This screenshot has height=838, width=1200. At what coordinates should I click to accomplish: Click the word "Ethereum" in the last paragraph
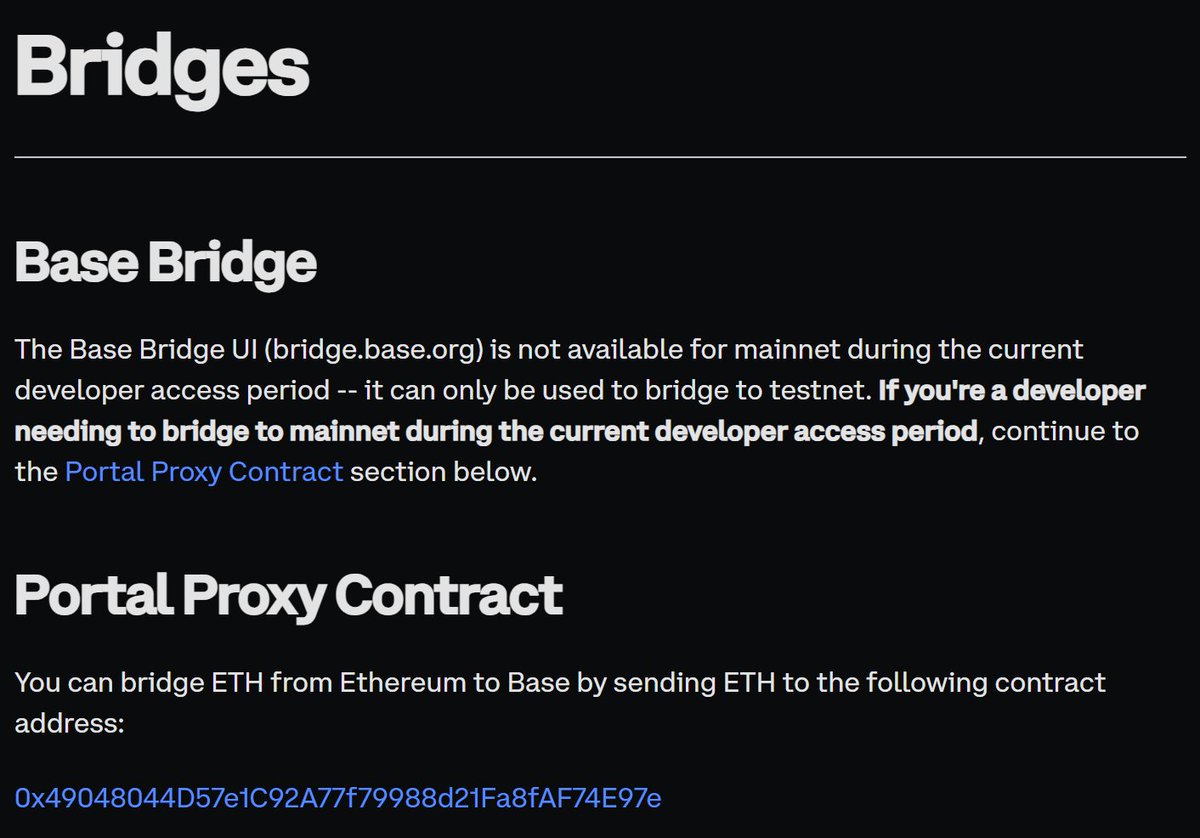(x=394, y=683)
